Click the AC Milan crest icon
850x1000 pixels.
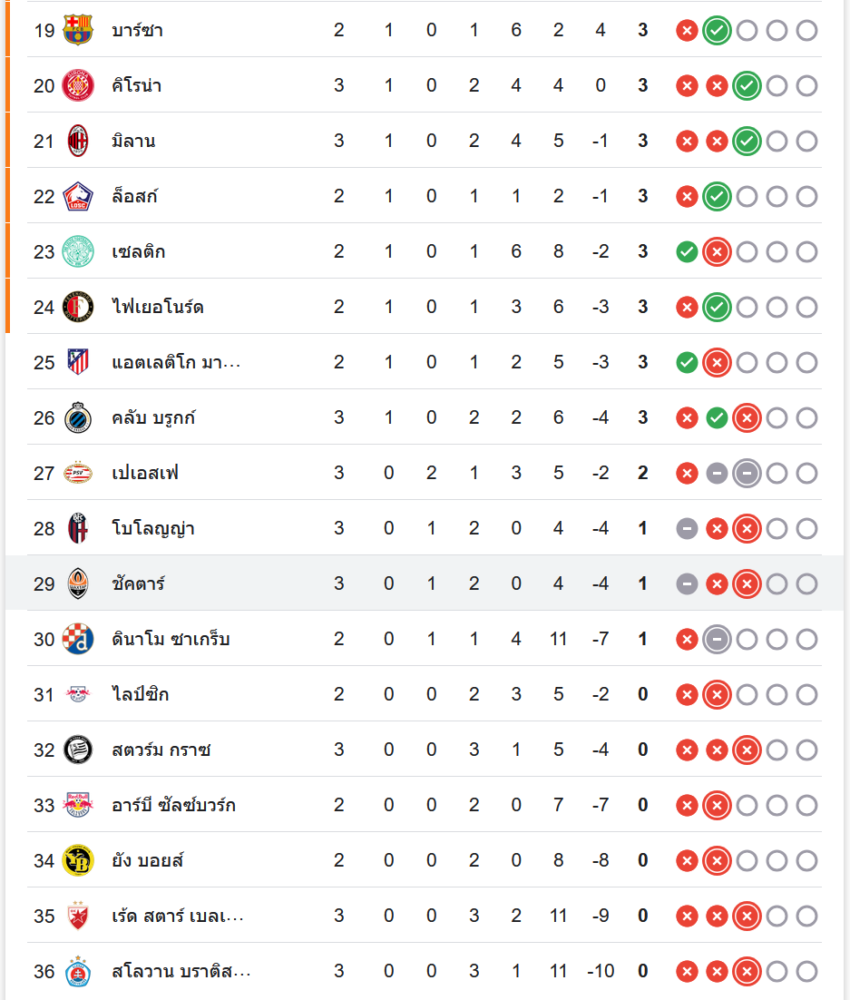pos(77,141)
